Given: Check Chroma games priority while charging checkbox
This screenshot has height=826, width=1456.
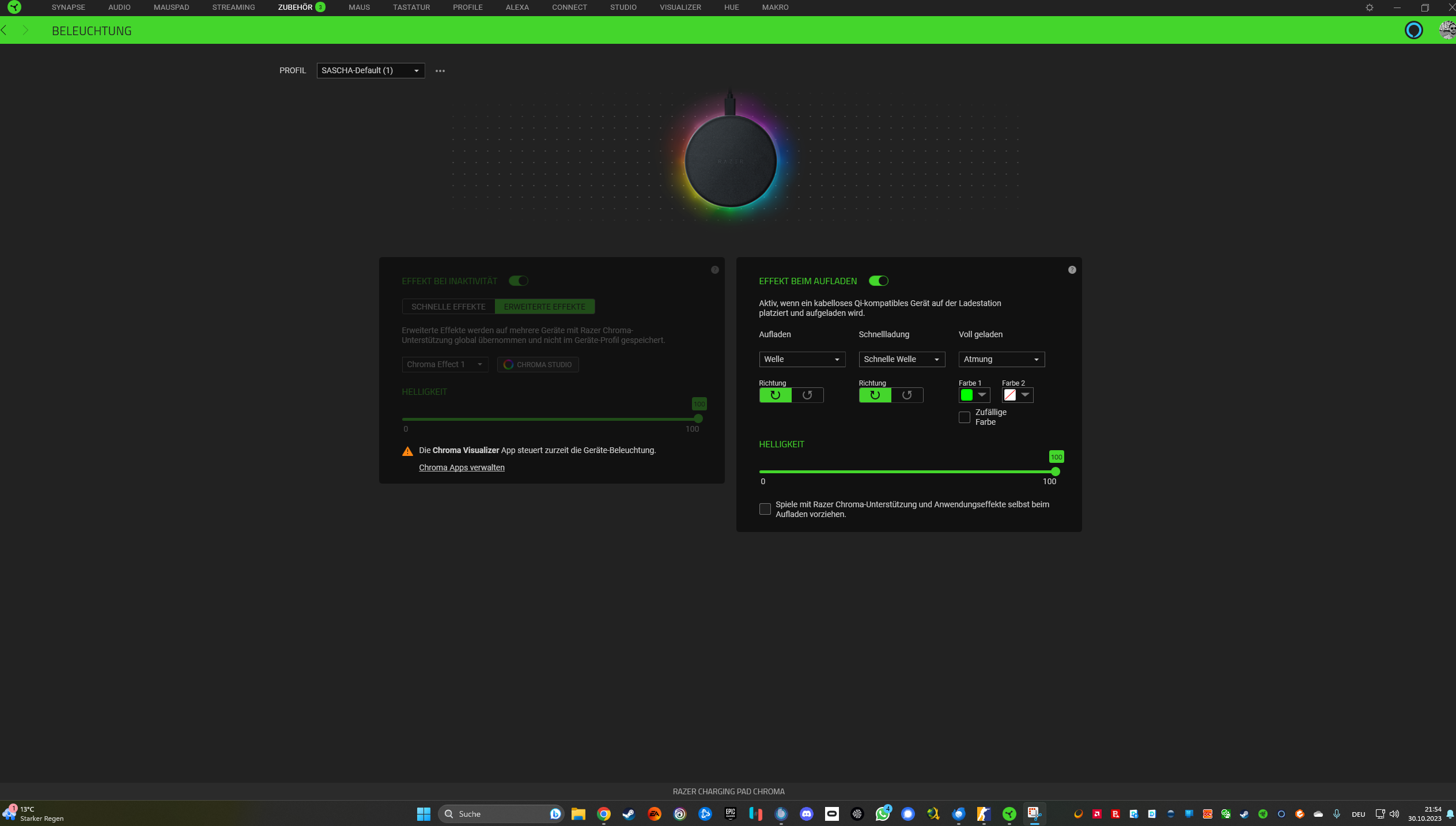Looking at the screenshot, I should [x=765, y=509].
